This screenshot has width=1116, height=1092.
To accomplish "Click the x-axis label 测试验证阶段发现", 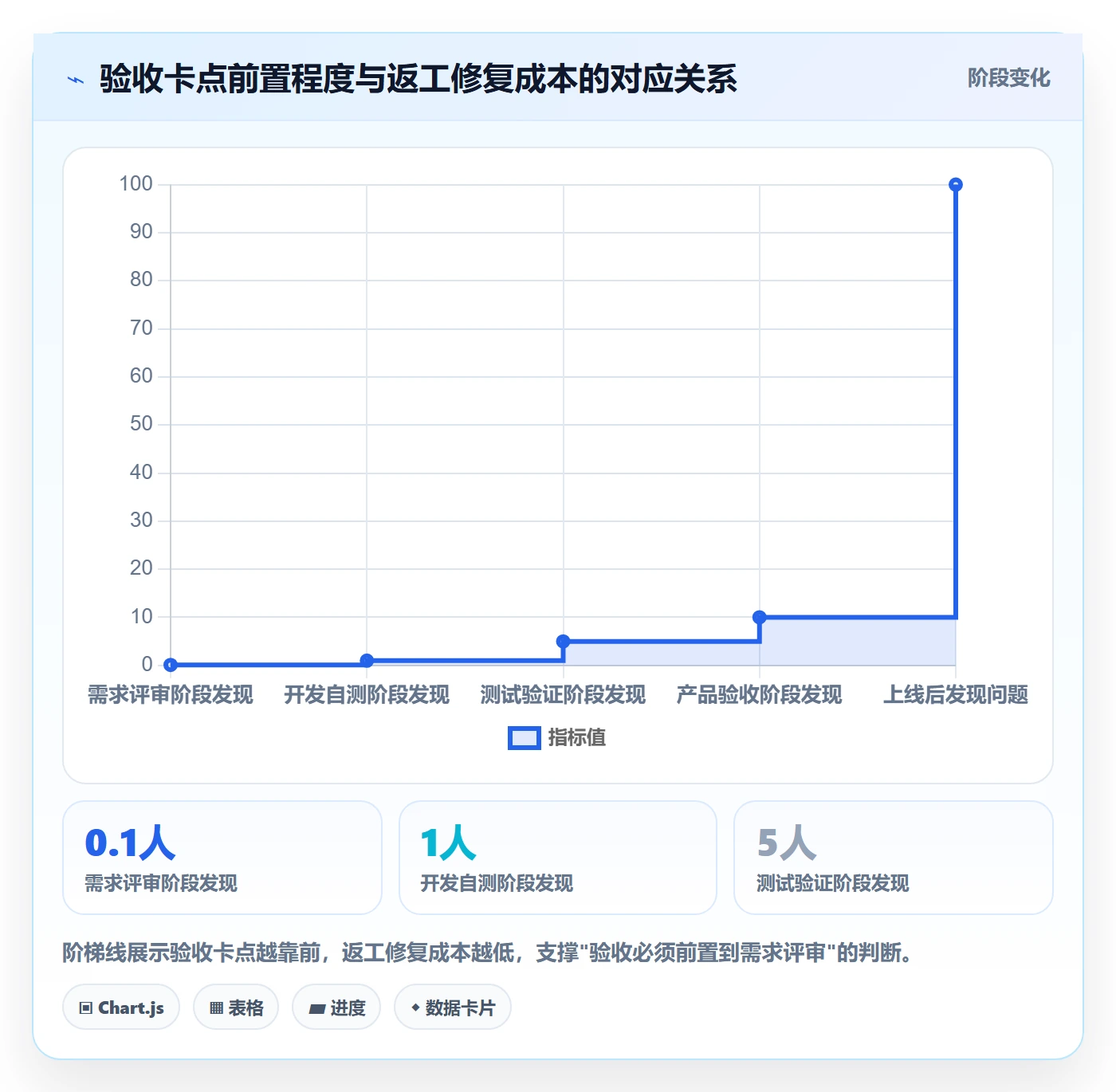I will (563, 695).
